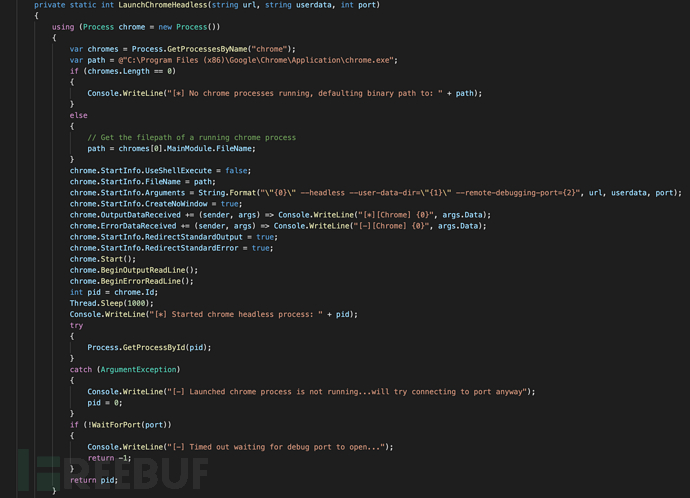Click the 'chrome.StartInfo.Arguments' assignment
The width and height of the screenshot is (690, 498).
coord(375,193)
